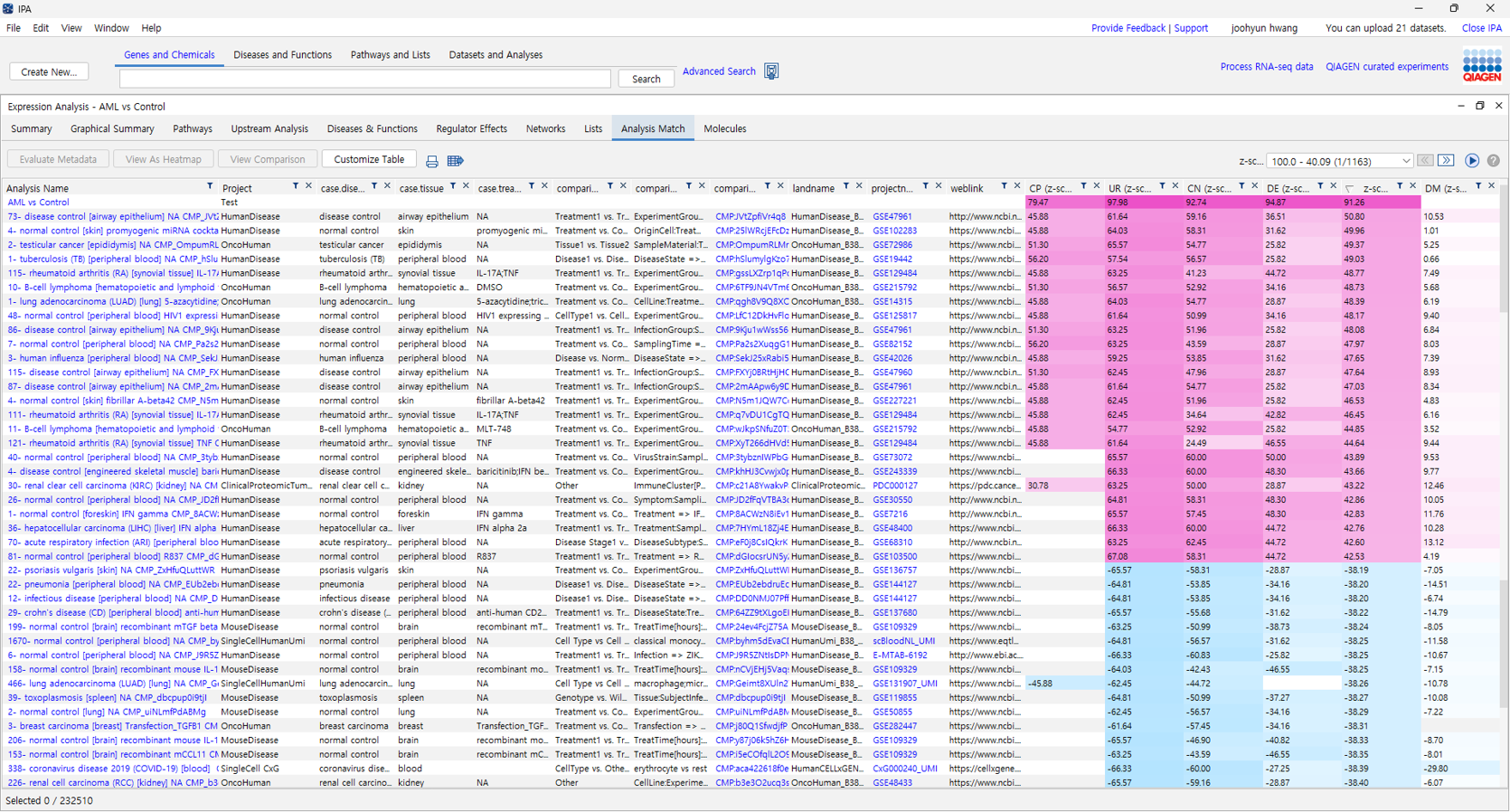Remove the case.tissue column

click(466, 186)
